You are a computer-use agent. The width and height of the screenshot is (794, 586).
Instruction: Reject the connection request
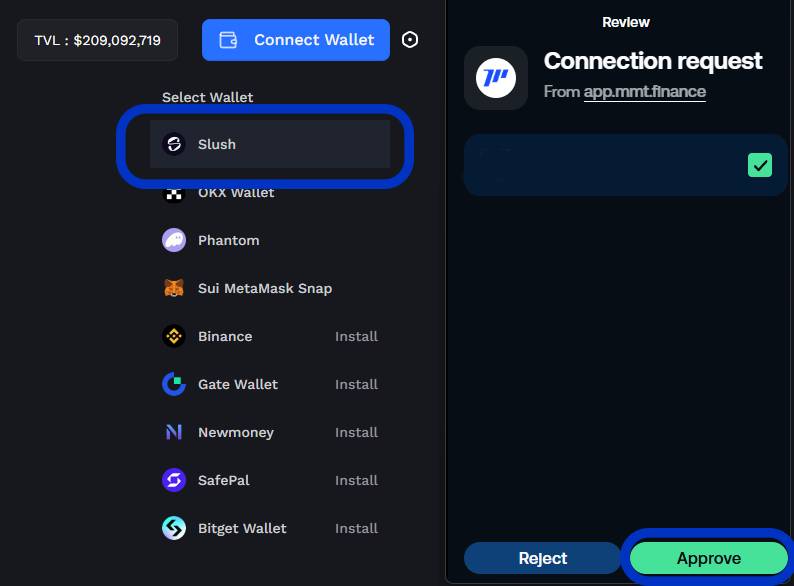coord(543,558)
